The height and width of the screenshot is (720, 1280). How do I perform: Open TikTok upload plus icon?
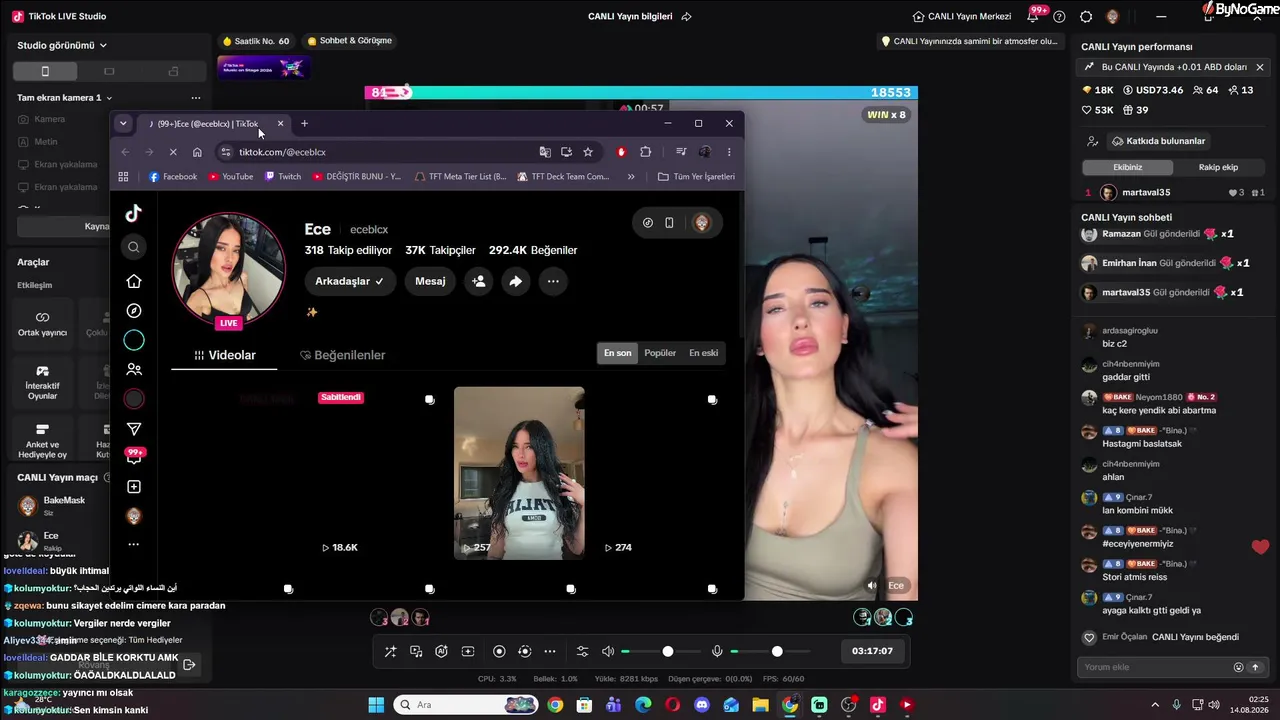(134, 487)
